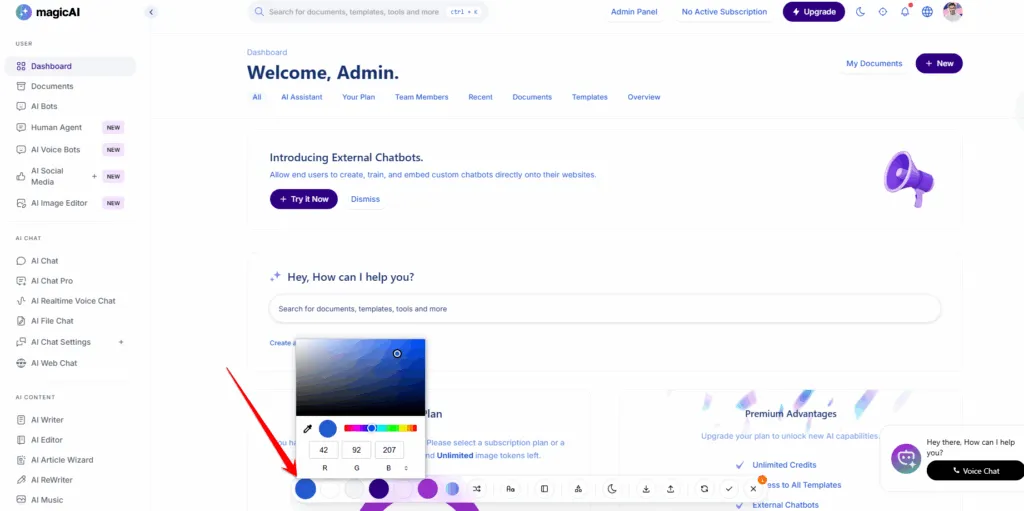This screenshot has width=1024, height=511.
Task: Click the shapes icon in the theme toolbar
Action: (x=579, y=489)
